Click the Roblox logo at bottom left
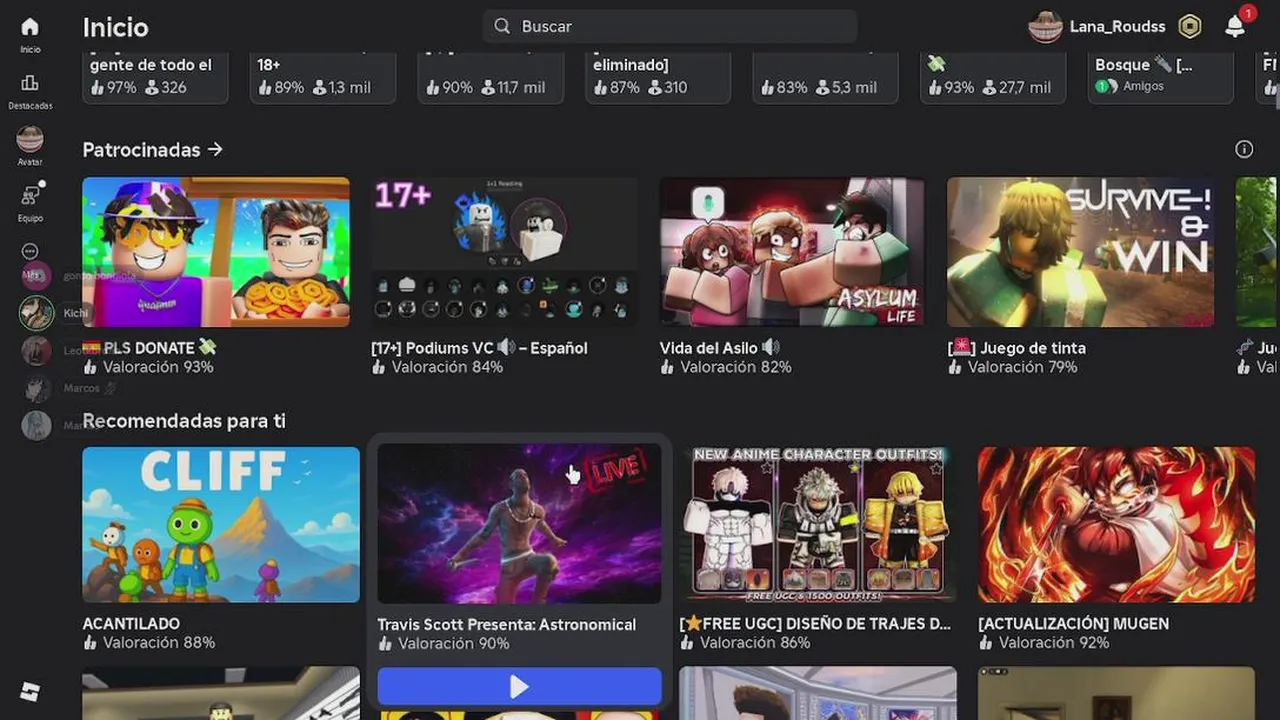The height and width of the screenshot is (720, 1280). [x=30, y=692]
